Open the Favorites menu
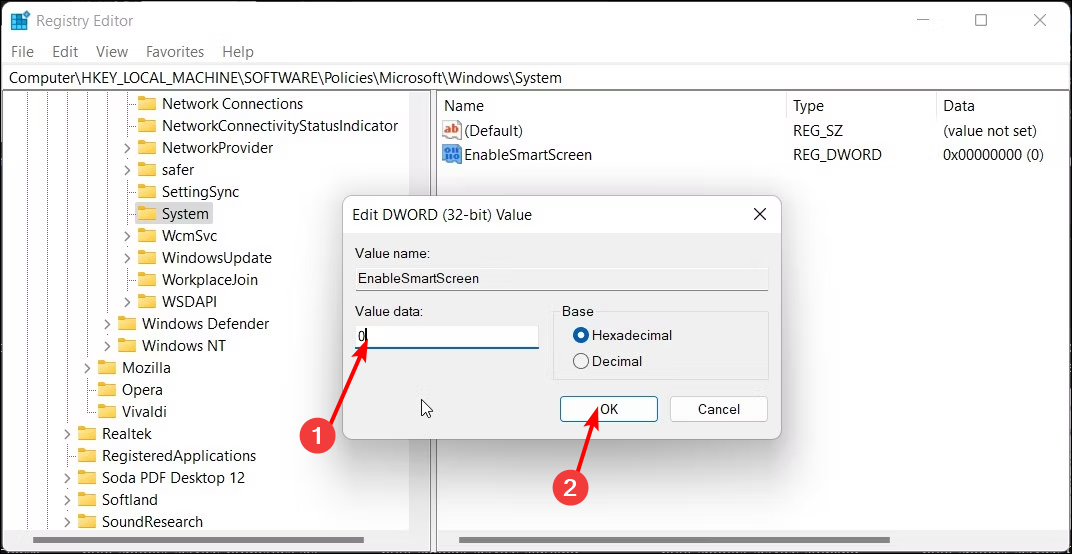 coord(175,52)
